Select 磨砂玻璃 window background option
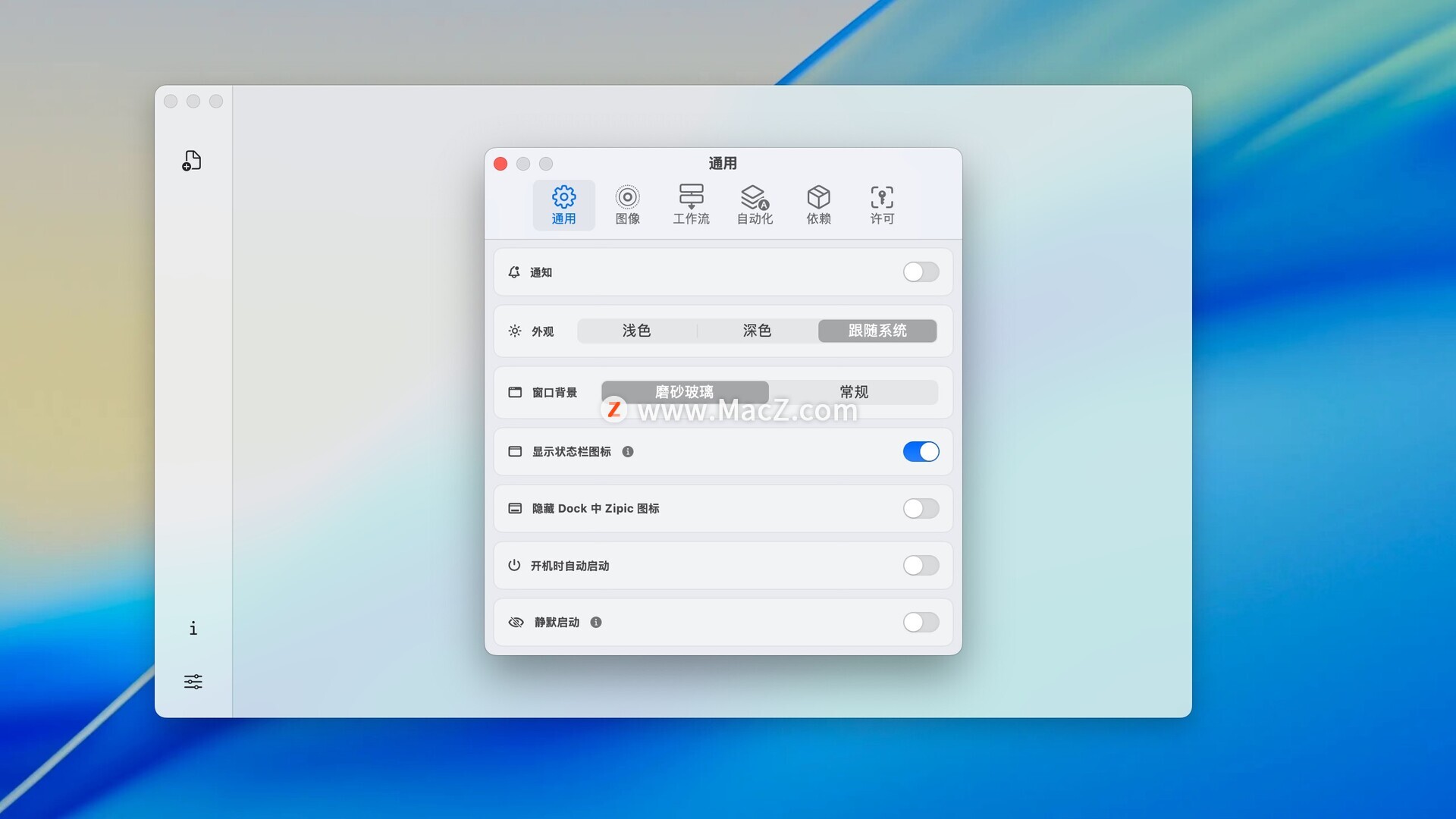 pyautogui.click(x=684, y=391)
